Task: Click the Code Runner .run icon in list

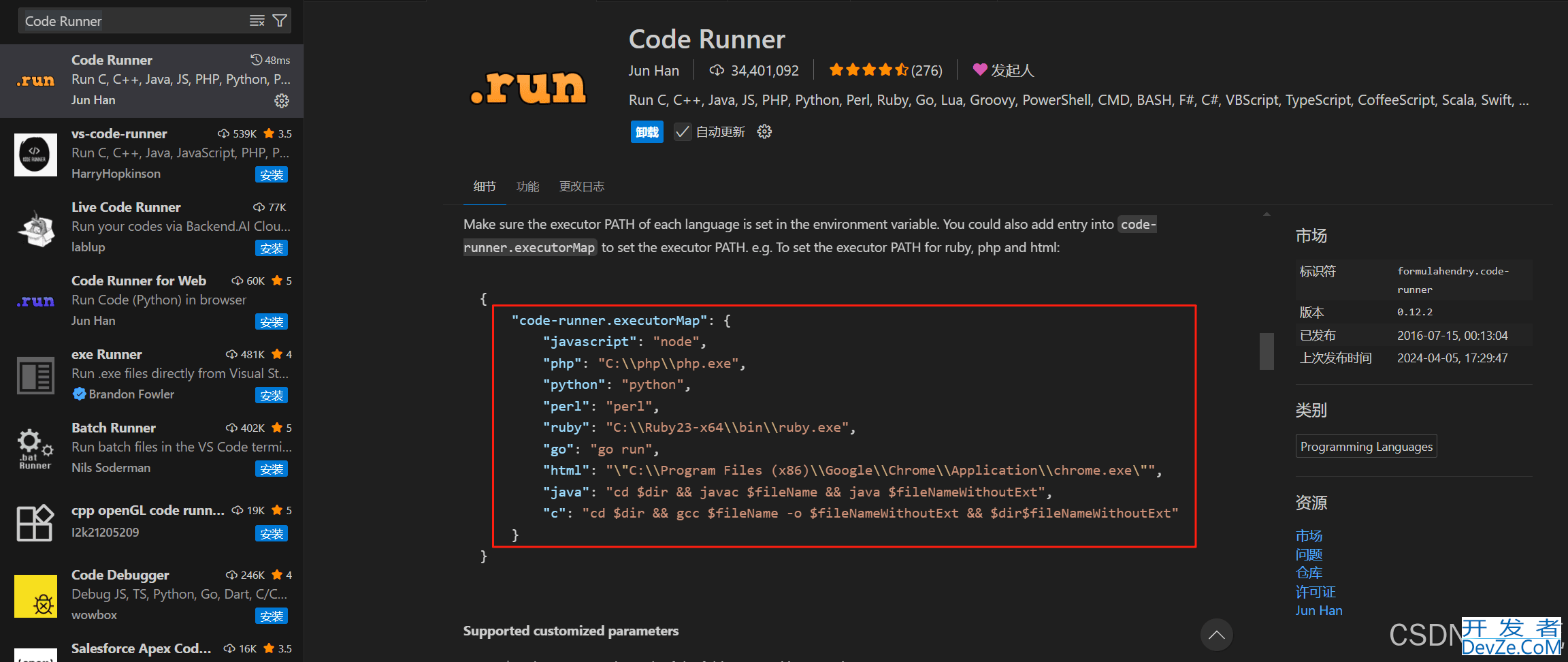Action: coord(35,80)
